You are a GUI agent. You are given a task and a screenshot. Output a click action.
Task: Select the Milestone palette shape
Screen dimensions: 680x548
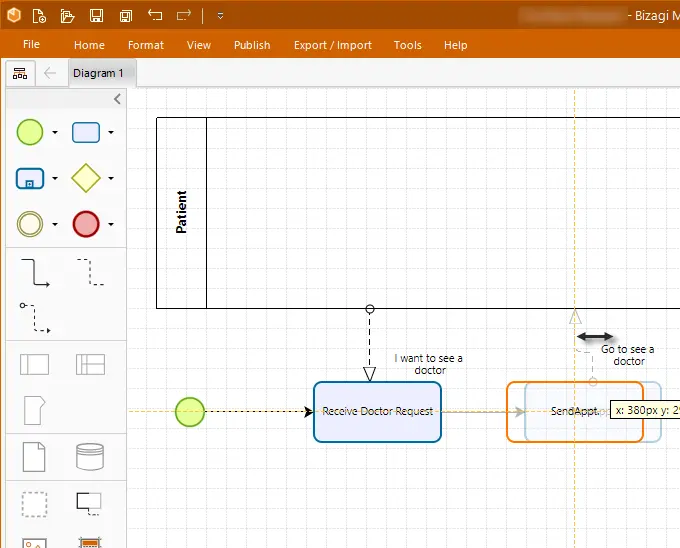click(x=34, y=410)
